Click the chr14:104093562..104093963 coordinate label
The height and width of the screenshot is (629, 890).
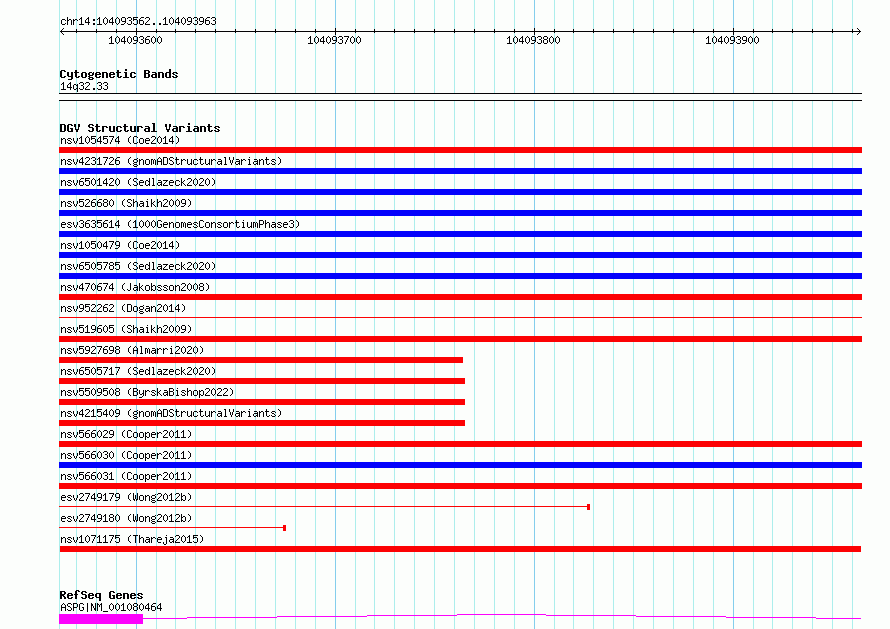[x=138, y=21]
